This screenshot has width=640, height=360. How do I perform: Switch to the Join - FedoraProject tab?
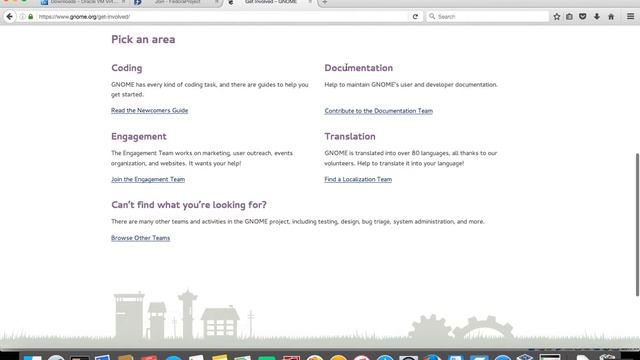coord(177,2)
